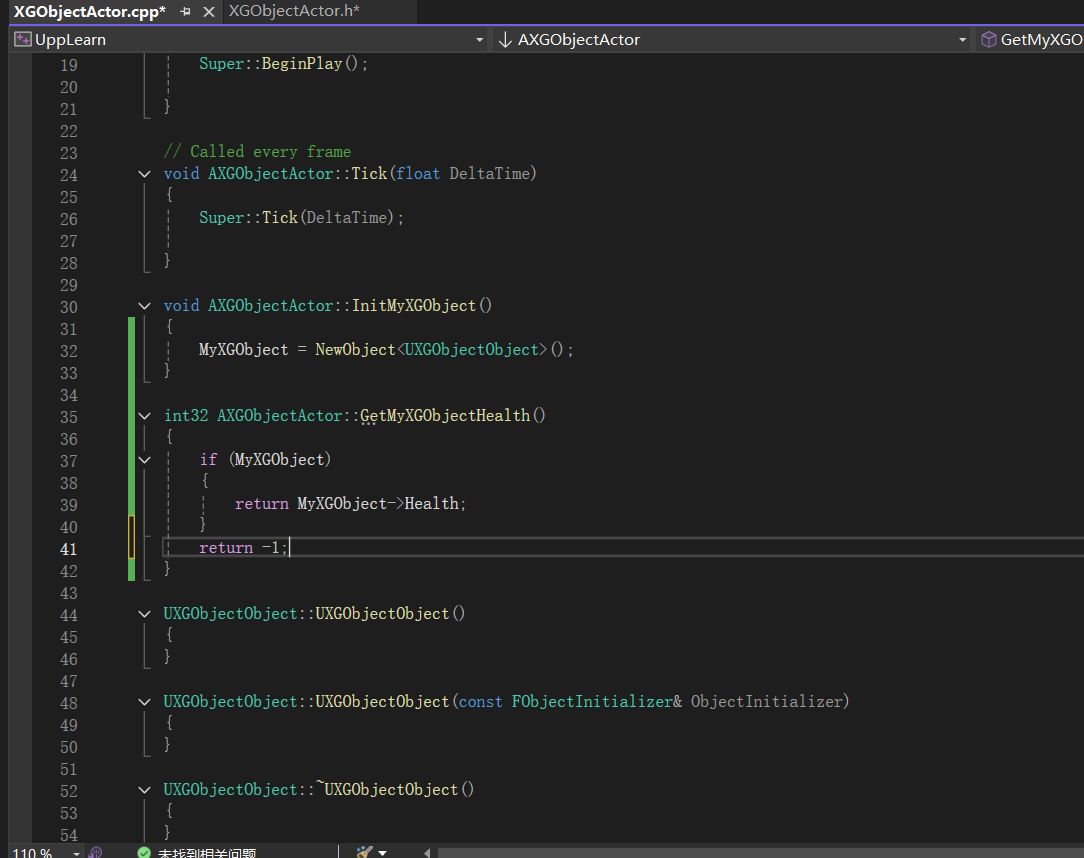Click the 'InitMyXGObject' function name
Viewport: 1084px width, 858px height.
click(x=414, y=306)
